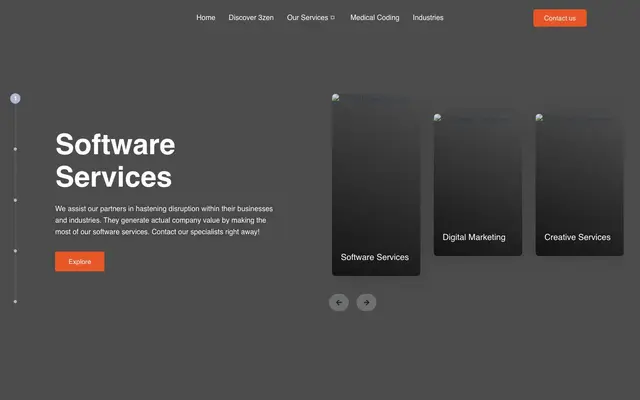Select the Software Services card
Viewport: 640px width, 400px height.
point(376,185)
